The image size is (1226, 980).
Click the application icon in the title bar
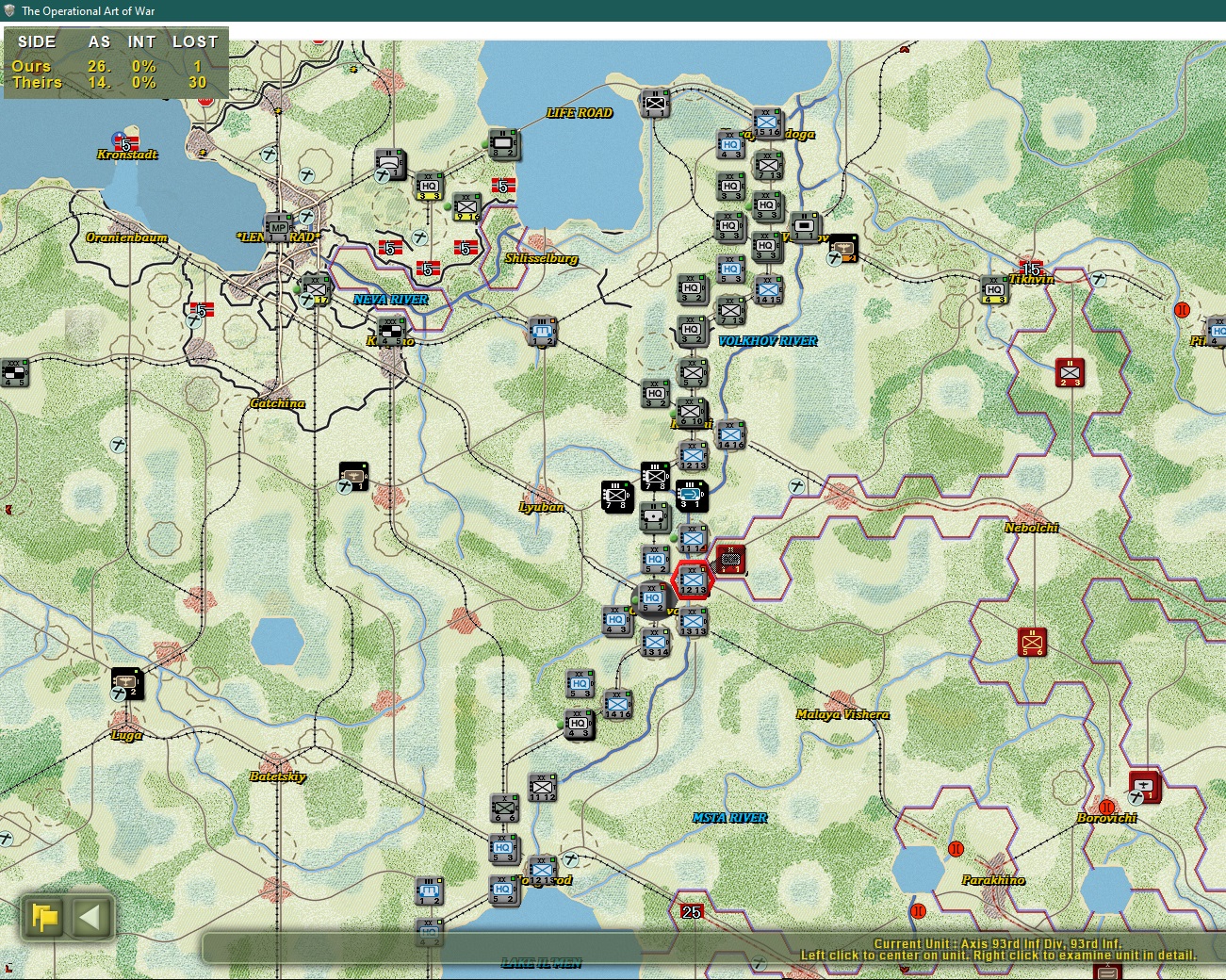click(x=10, y=10)
